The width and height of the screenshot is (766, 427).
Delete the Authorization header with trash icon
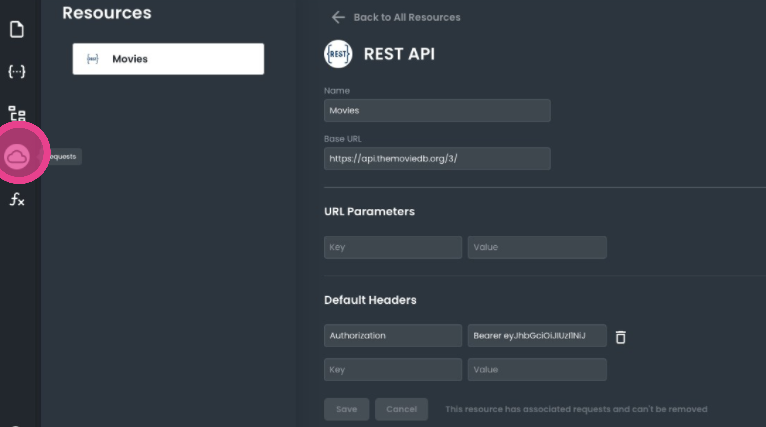pyautogui.click(x=620, y=337)
